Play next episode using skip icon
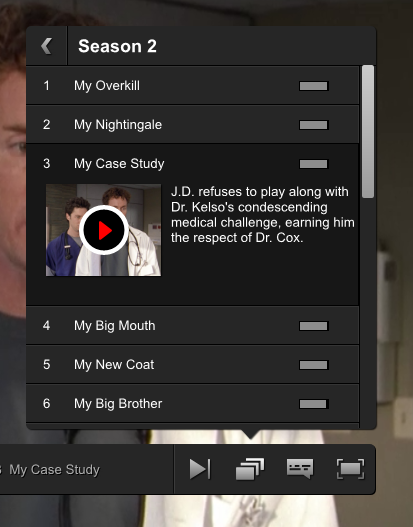413x527 pixels. click(200, 469)
